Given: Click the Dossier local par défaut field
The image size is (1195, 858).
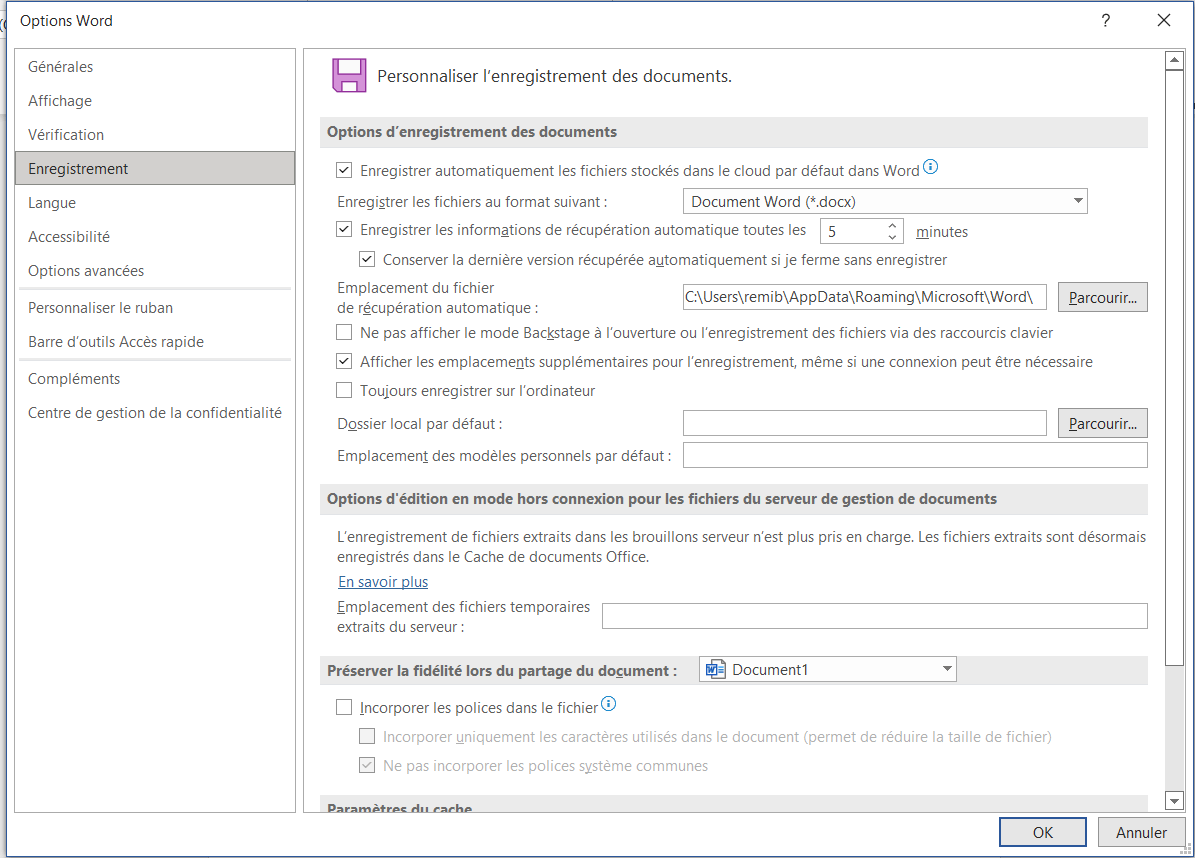Looking at the screenshot, I should point(864,423).
